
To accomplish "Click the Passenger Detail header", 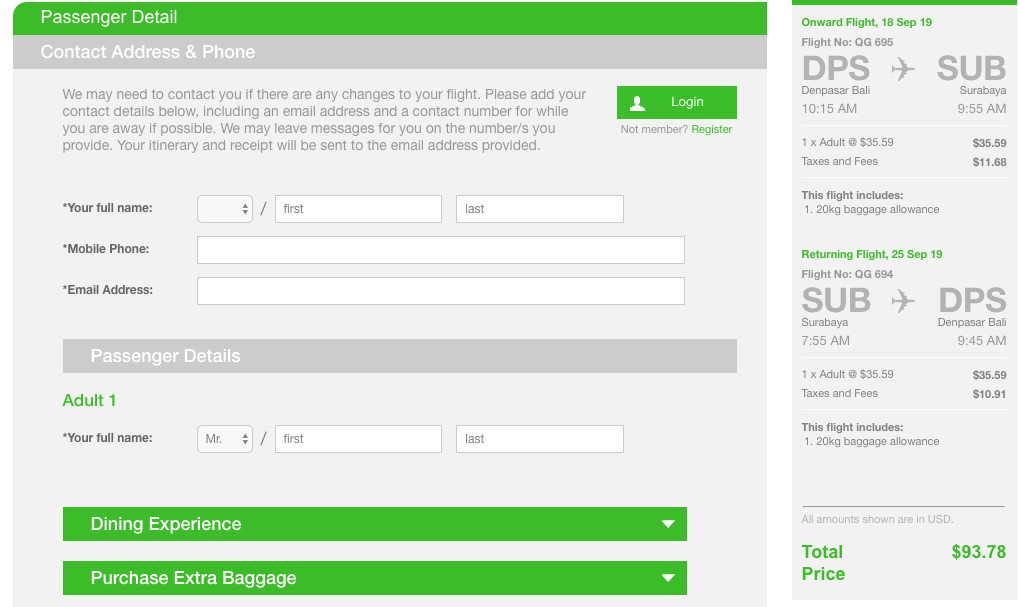I will (x=390, y=18).
